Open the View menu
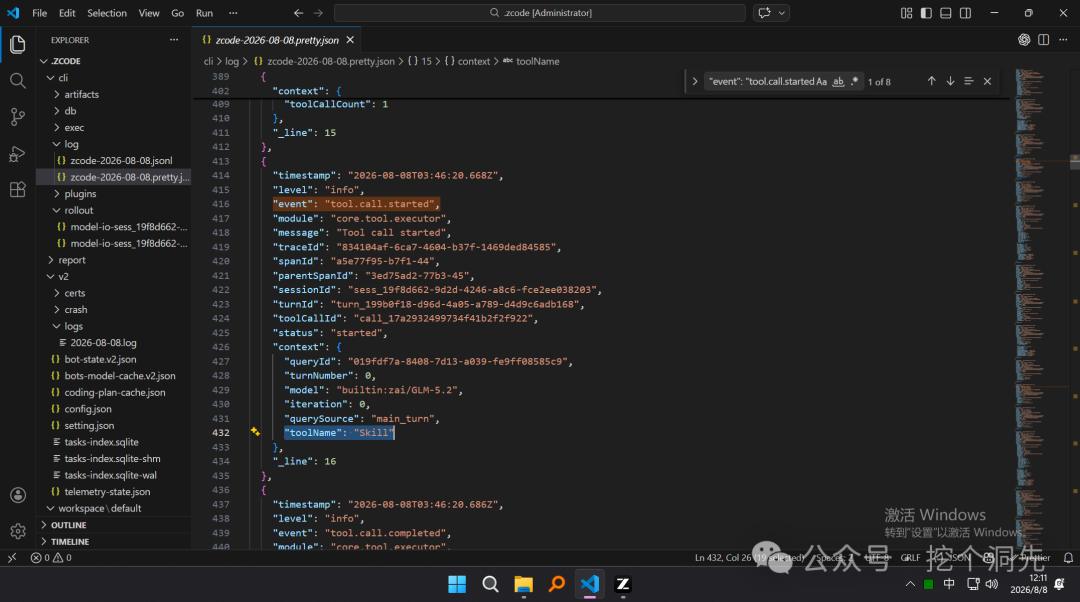 point(149,12)
